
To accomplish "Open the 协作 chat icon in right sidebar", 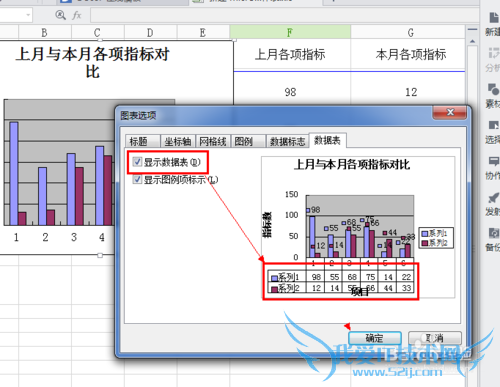I will point(493,161).
